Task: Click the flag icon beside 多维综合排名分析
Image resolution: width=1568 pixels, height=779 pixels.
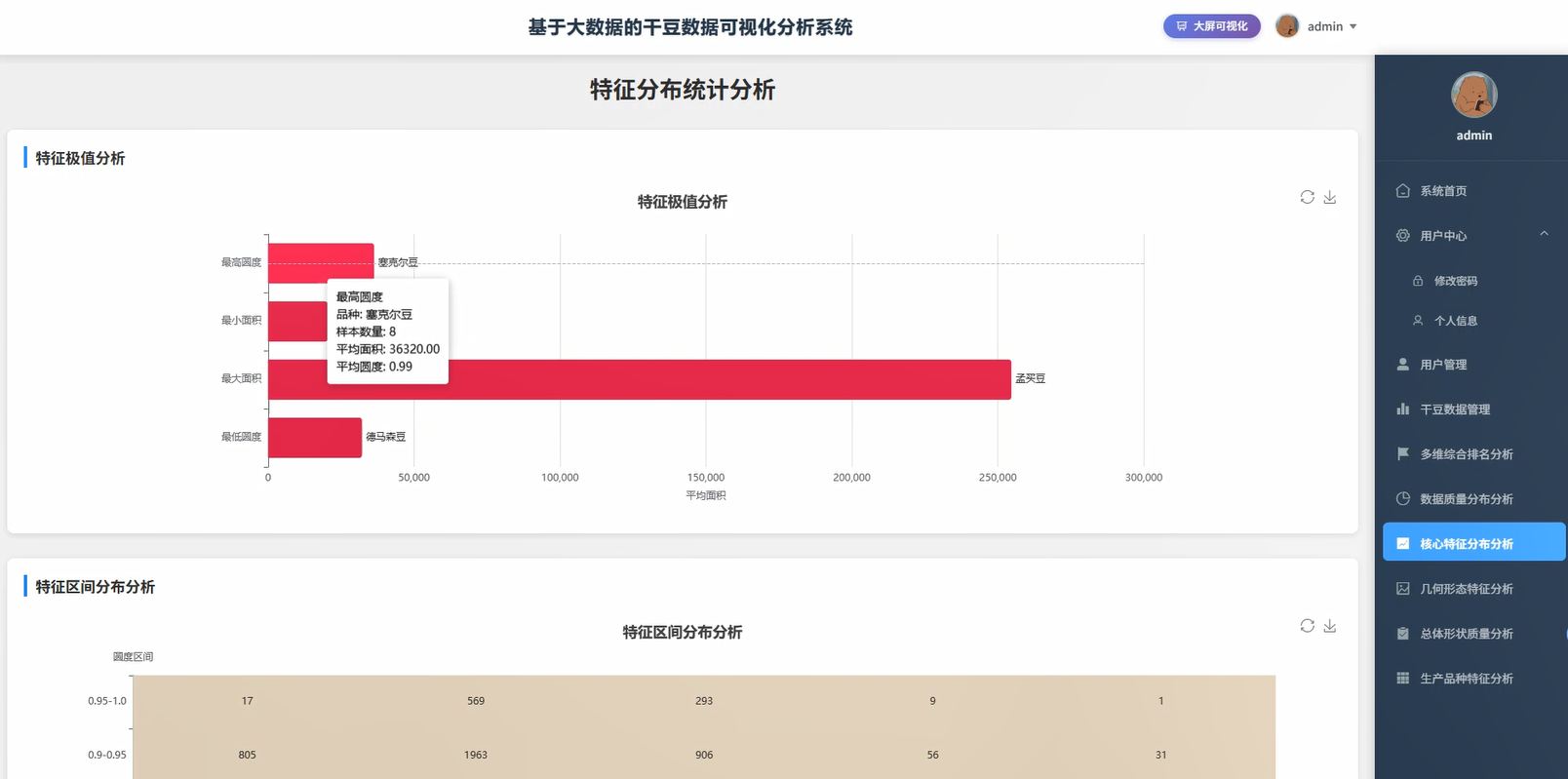Action: (1402, 454)
